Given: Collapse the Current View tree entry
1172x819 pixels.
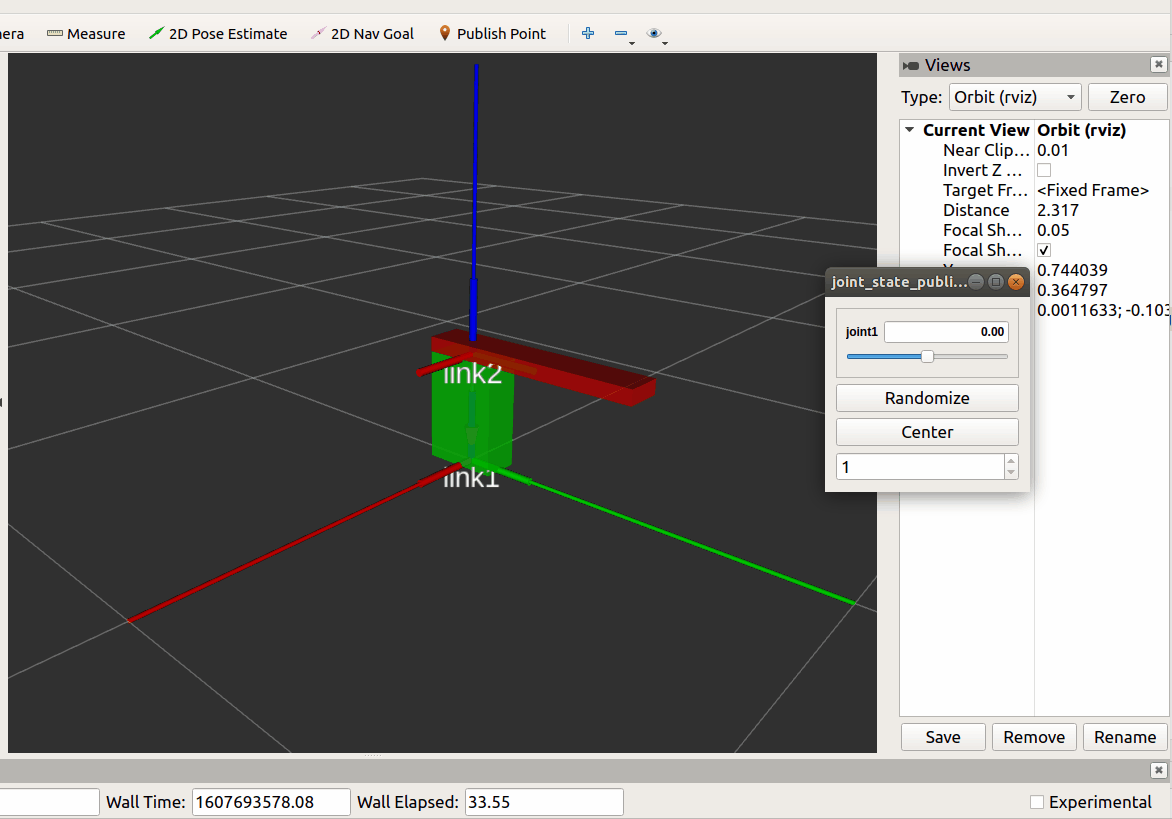Looking at the screenshot, I should (909, 129).
